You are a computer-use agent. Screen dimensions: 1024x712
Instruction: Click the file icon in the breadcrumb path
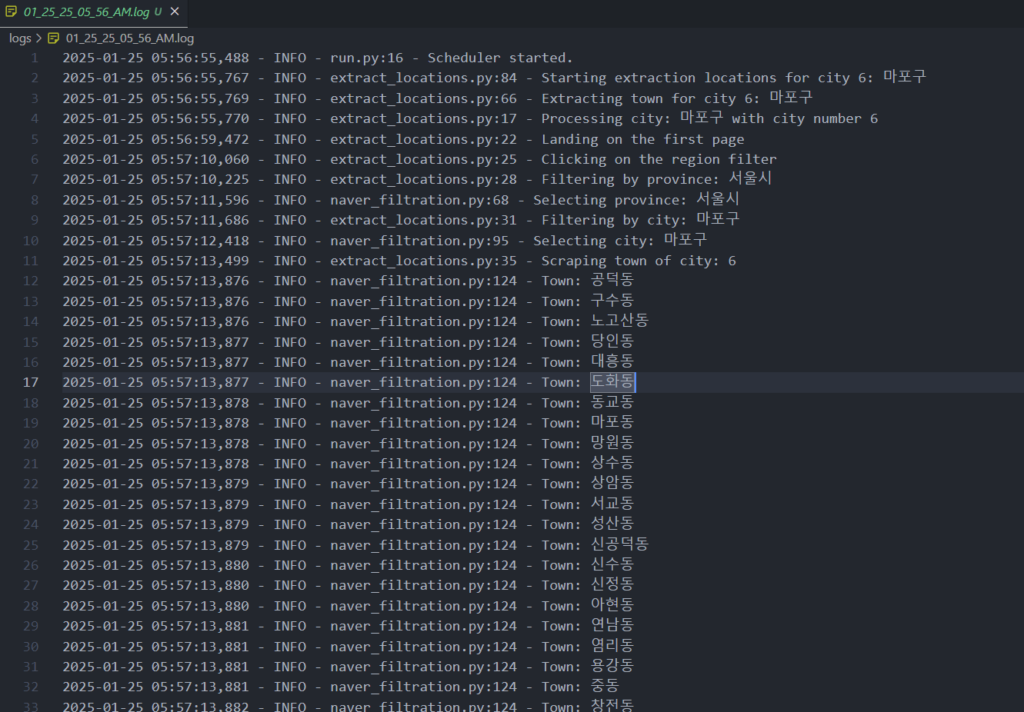54,38
